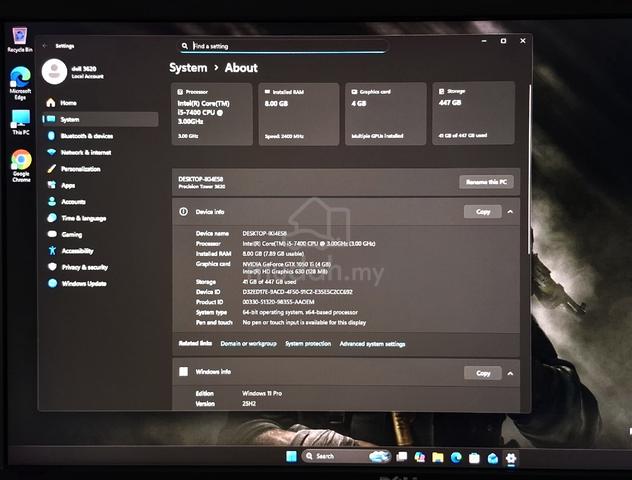Open This PC desktop icon
The height and width of the screenshot is (480, 632).
tap(21, 122)
